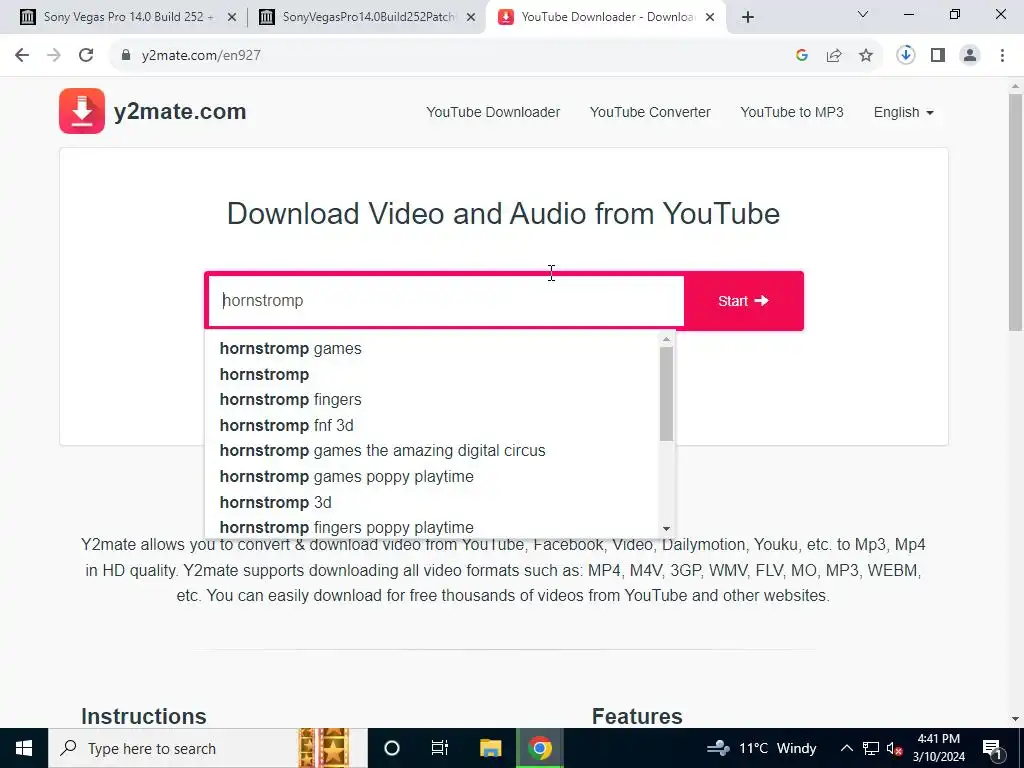Open the English language dropdown
This screenshot has height=768, width=1024.
pos(904,112)
